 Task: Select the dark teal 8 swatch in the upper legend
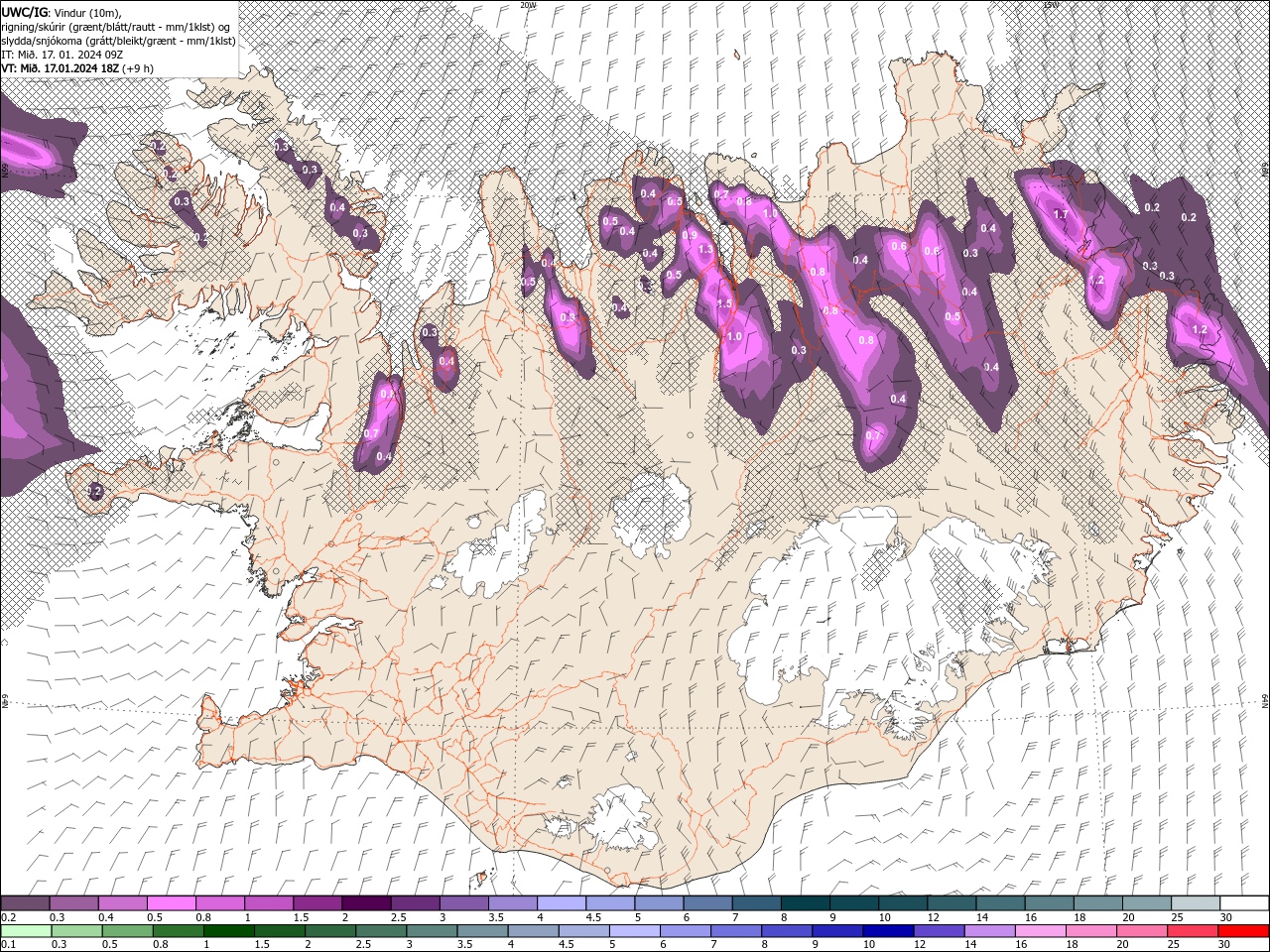tap(805, 903)
